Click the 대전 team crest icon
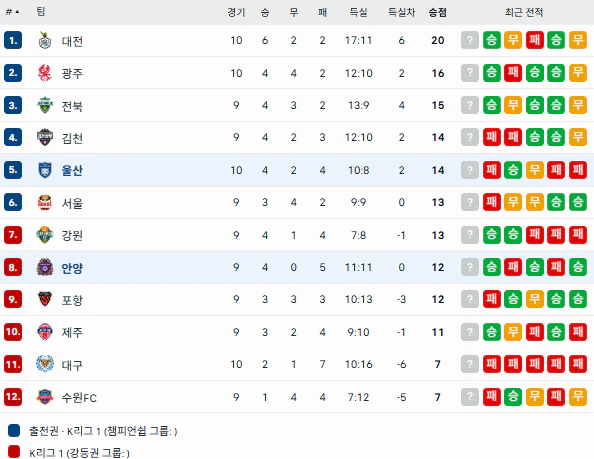 pos(45,40)
